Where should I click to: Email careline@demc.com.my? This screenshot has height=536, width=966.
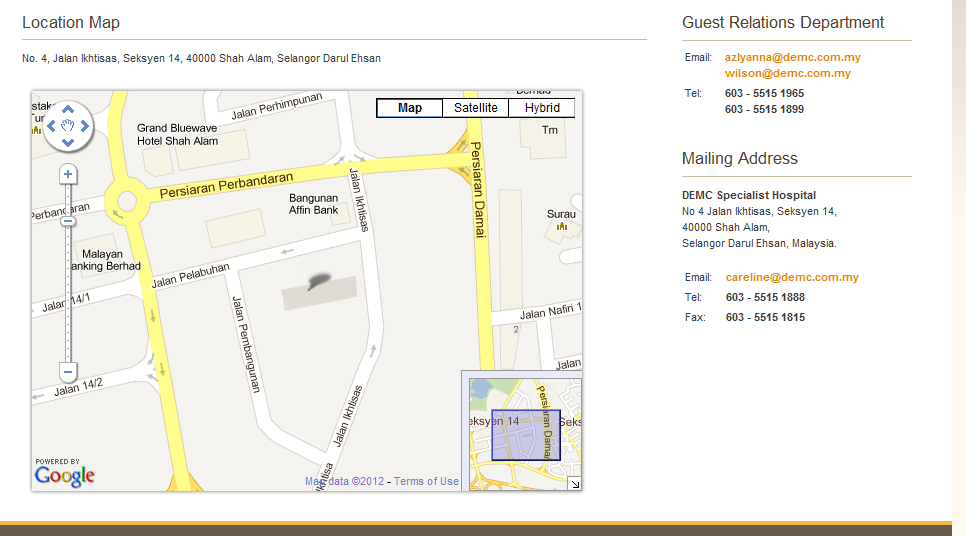click(792, 277)
